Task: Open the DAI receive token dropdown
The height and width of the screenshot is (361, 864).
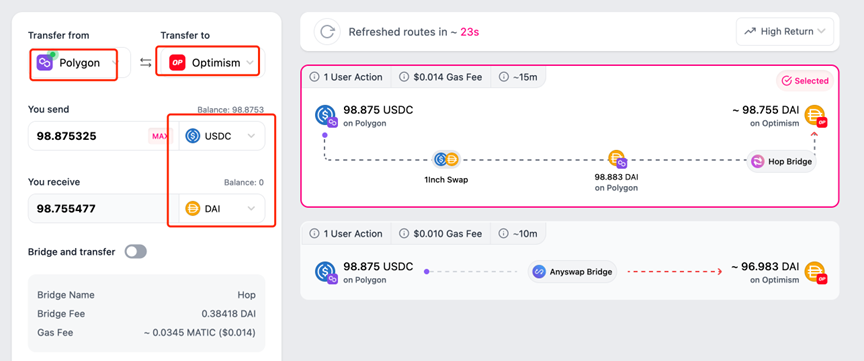Action: (222, 209)
